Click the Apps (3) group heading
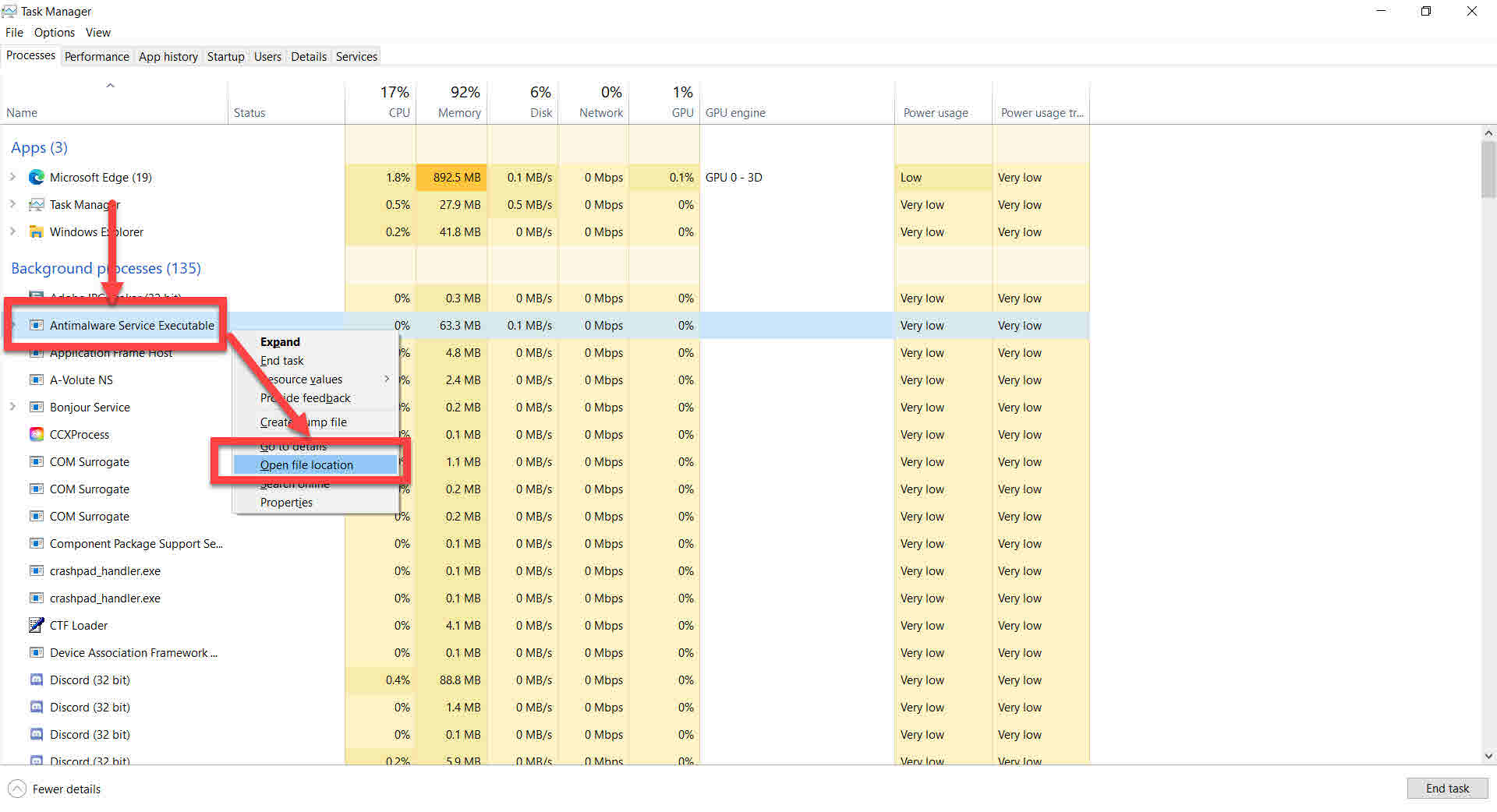Image resolution: width=1497 pixels, height=812 pixels. click(x=39, y=147)
